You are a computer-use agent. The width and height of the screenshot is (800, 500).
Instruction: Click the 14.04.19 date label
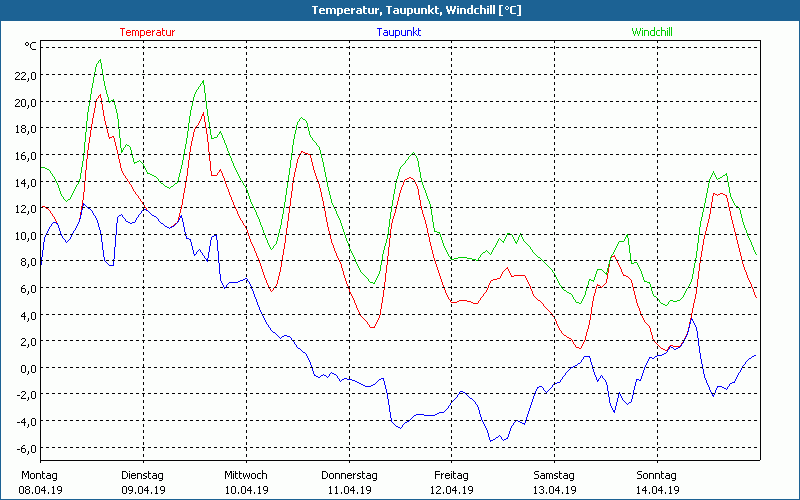[x=657, y=490]
